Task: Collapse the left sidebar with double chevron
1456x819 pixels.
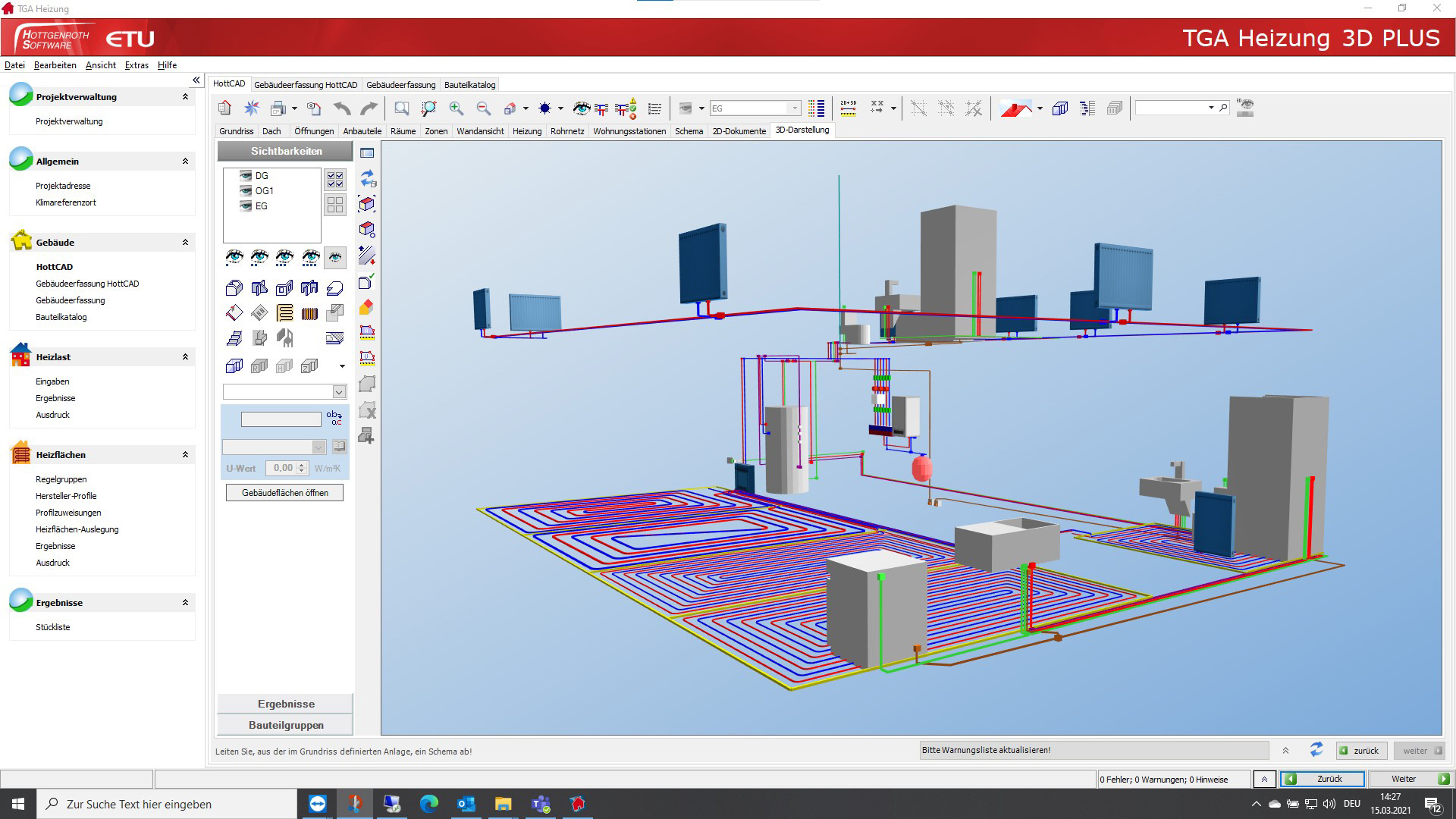Action: 196,80
